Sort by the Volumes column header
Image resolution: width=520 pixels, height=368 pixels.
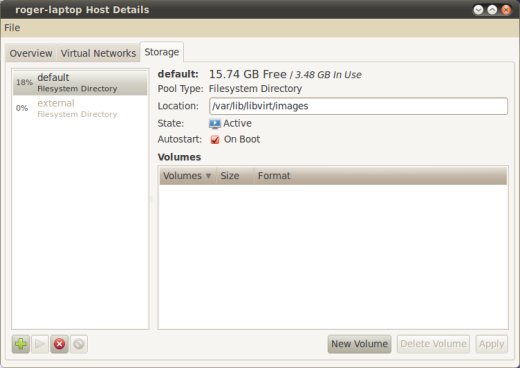point(187,176)
